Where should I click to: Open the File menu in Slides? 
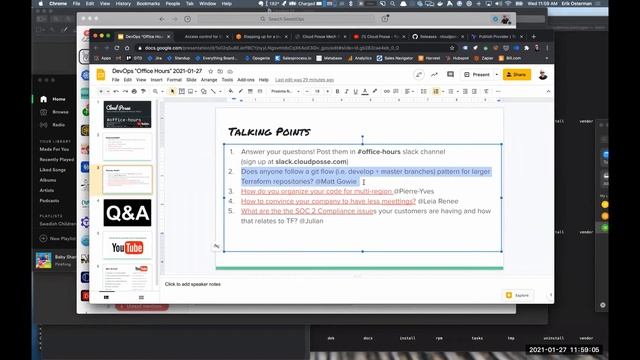point(116,80)
